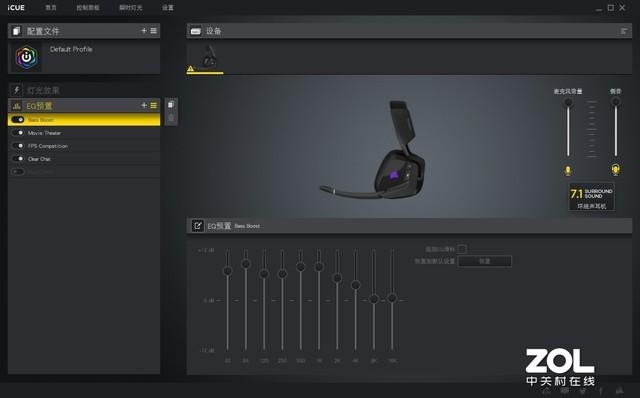Open the 配置文件 panel options menu
The image size is (640, 398).
(153, 31)
